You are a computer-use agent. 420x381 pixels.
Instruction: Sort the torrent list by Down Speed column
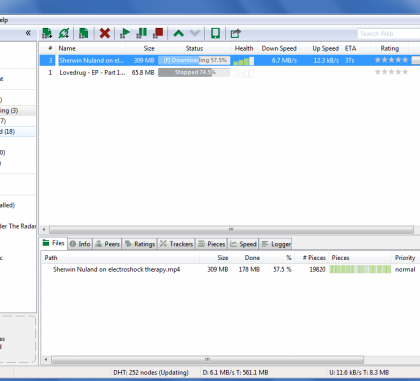(x=279, y=48)
